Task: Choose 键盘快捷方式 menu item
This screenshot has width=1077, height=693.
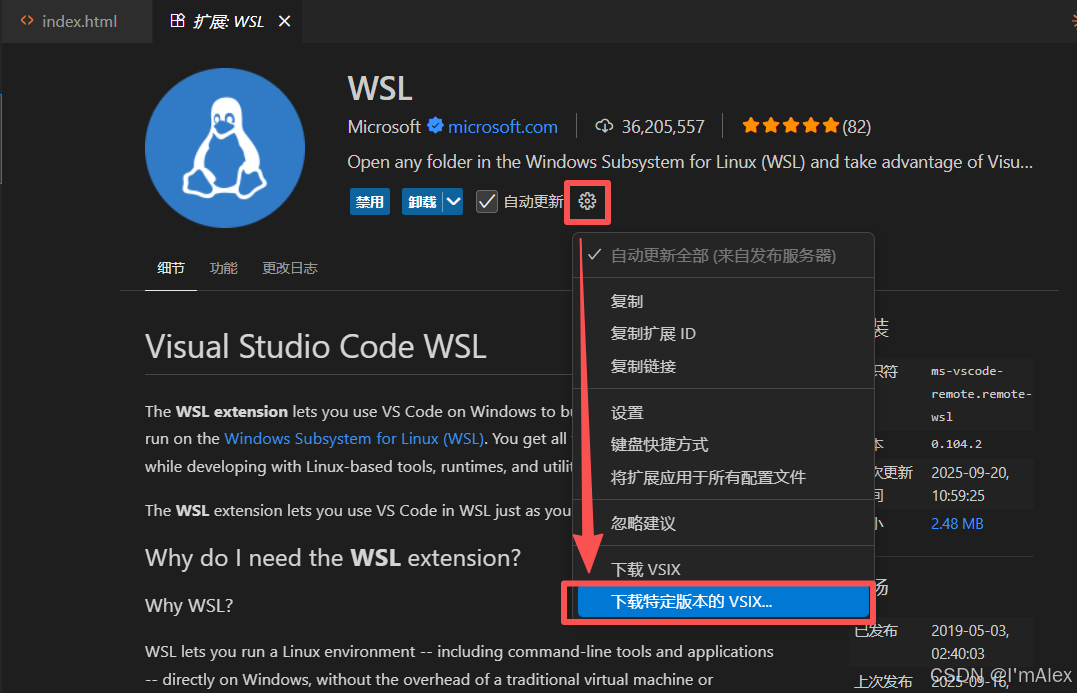Action: click(723, 444)
